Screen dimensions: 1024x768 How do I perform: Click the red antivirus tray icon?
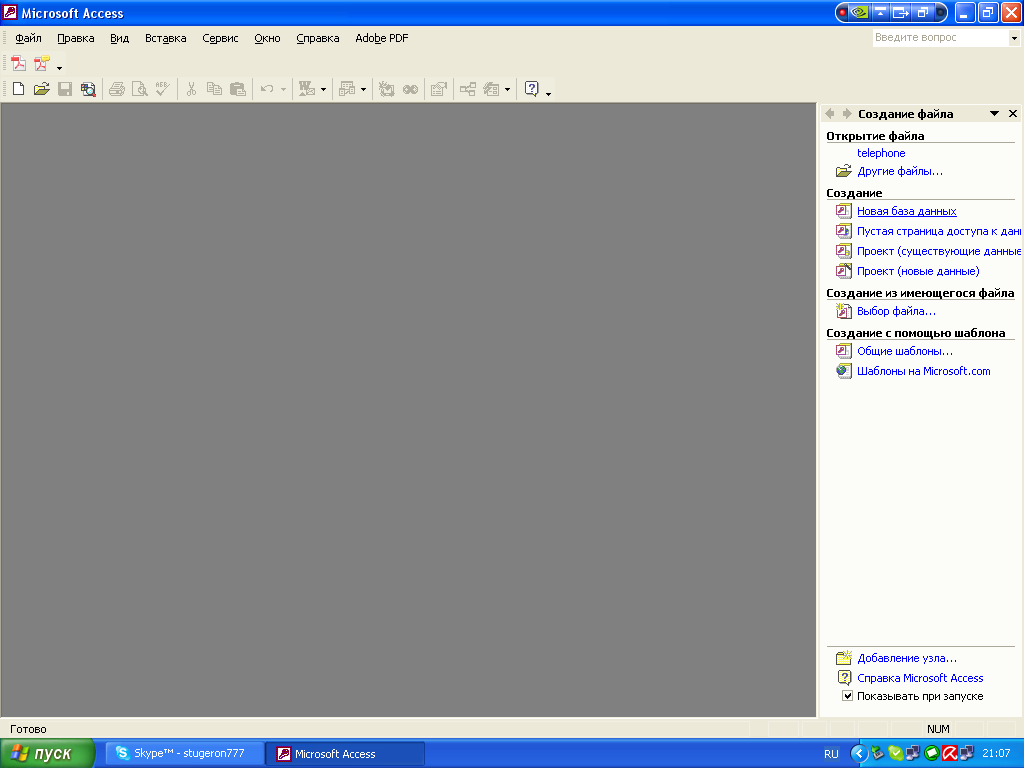pos(950,753)
